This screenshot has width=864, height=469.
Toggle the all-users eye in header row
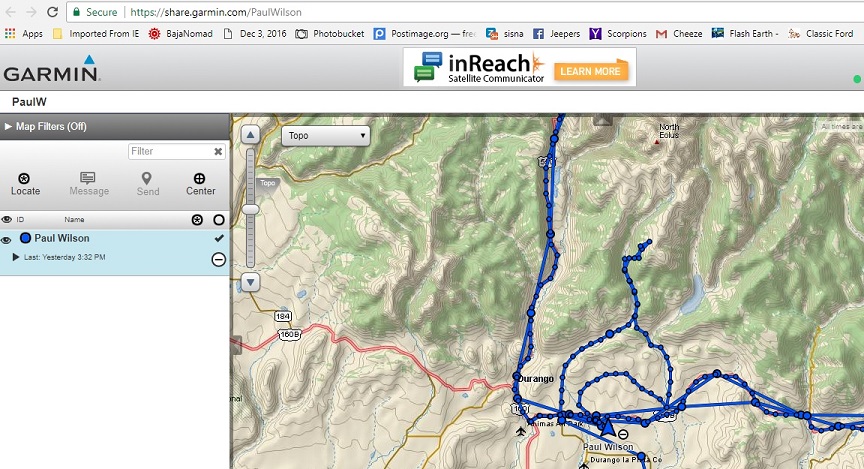7,219
